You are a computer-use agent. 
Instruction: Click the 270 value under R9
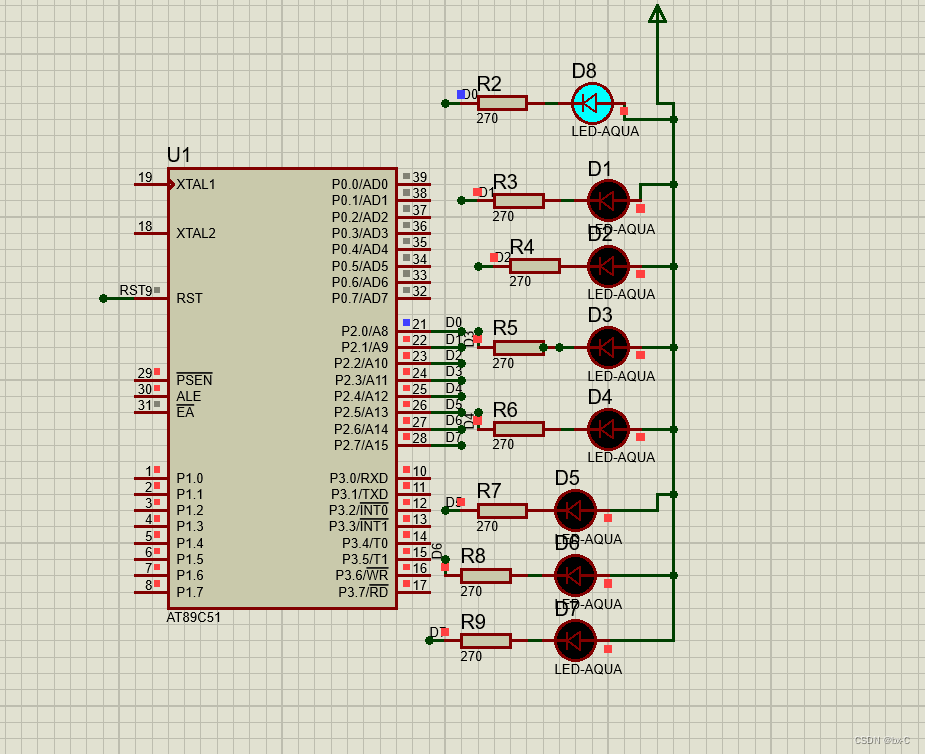[471, 656]
